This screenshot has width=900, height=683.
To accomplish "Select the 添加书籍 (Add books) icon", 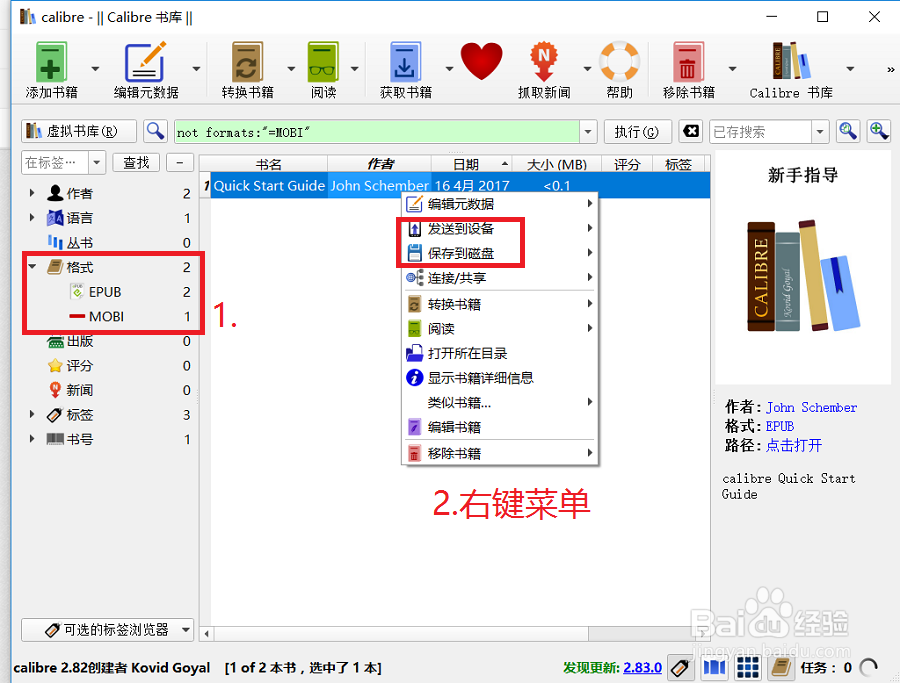I will point(50,62).
